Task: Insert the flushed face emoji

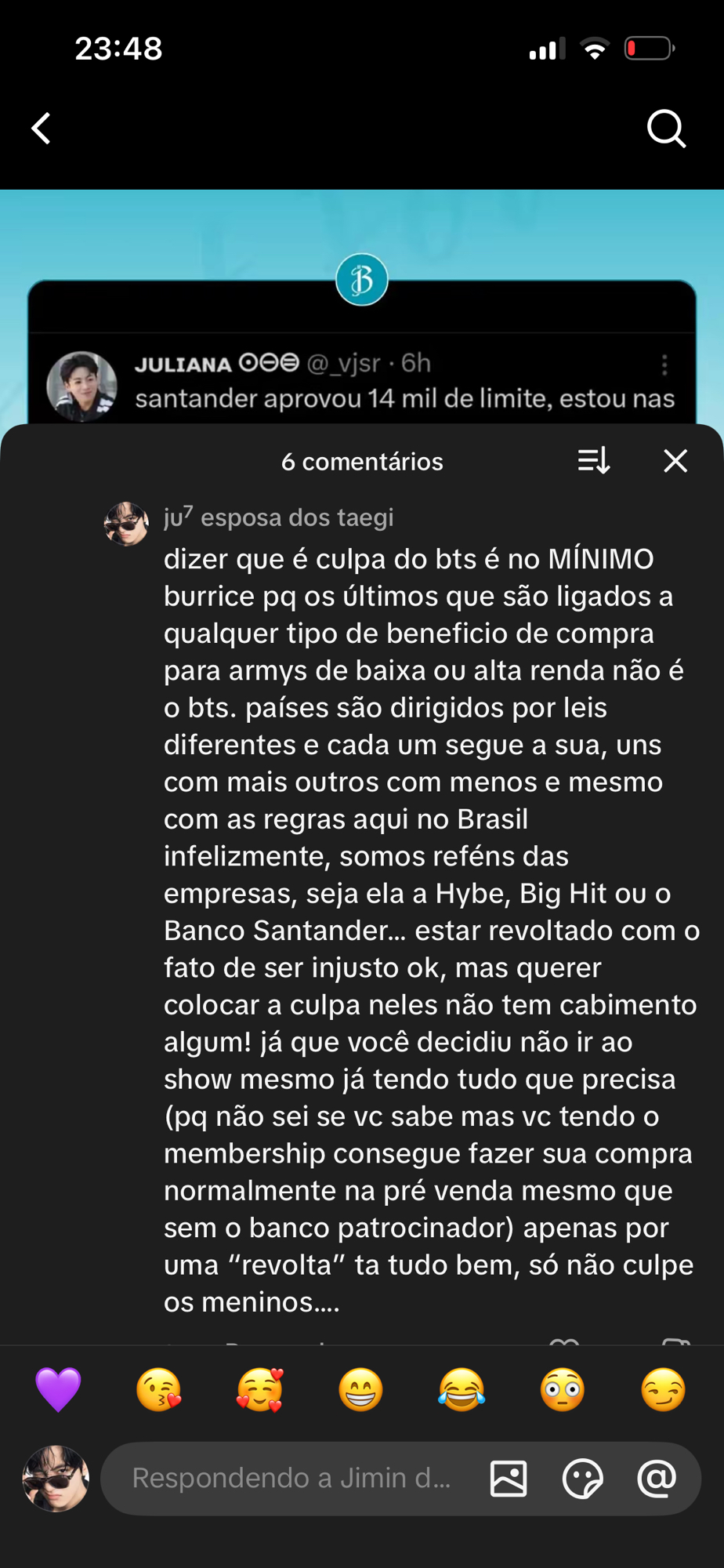Action: pyautogui.click(x=563, y=1389)
